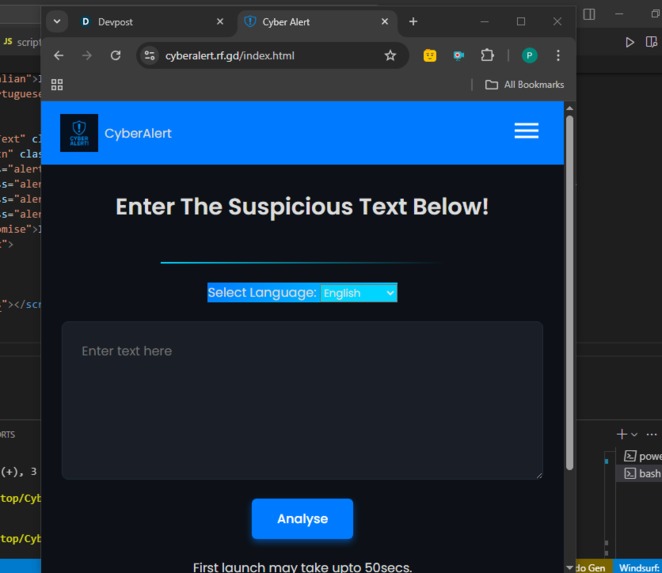
Task: Open the Extensions puzzle menu
Action: [487, 55]
